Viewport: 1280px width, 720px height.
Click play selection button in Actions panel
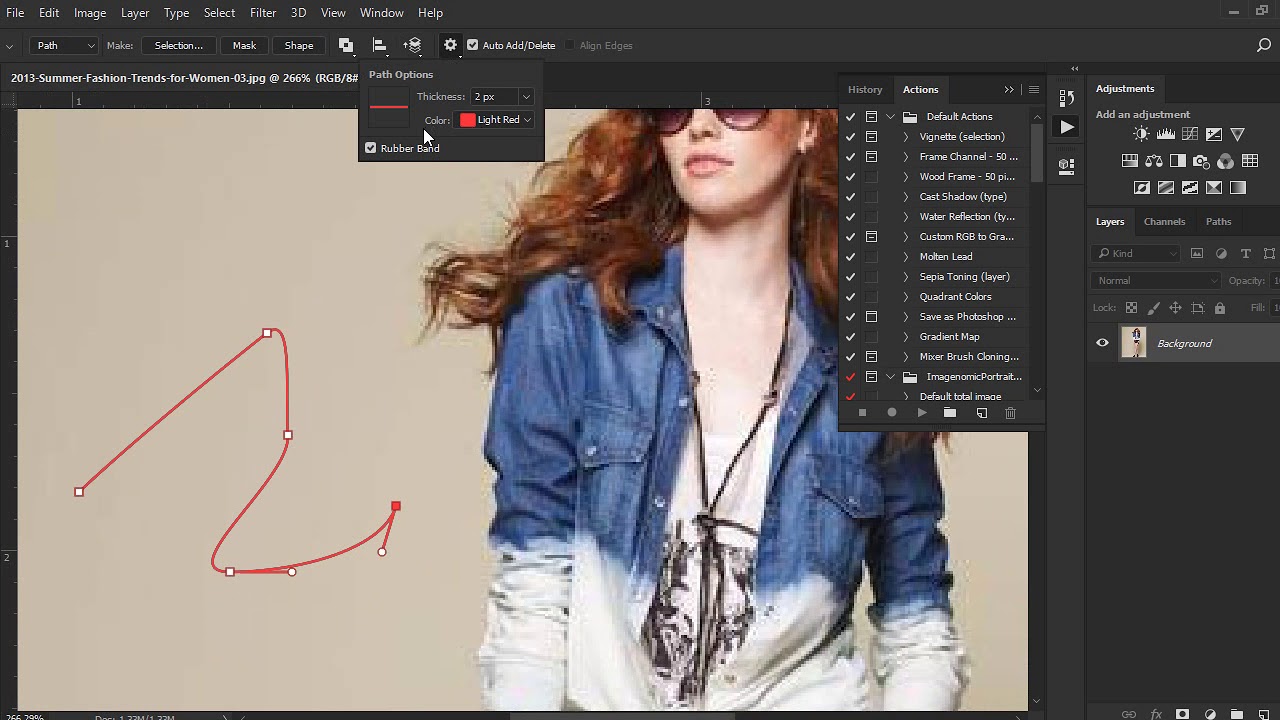pos(921,413)
